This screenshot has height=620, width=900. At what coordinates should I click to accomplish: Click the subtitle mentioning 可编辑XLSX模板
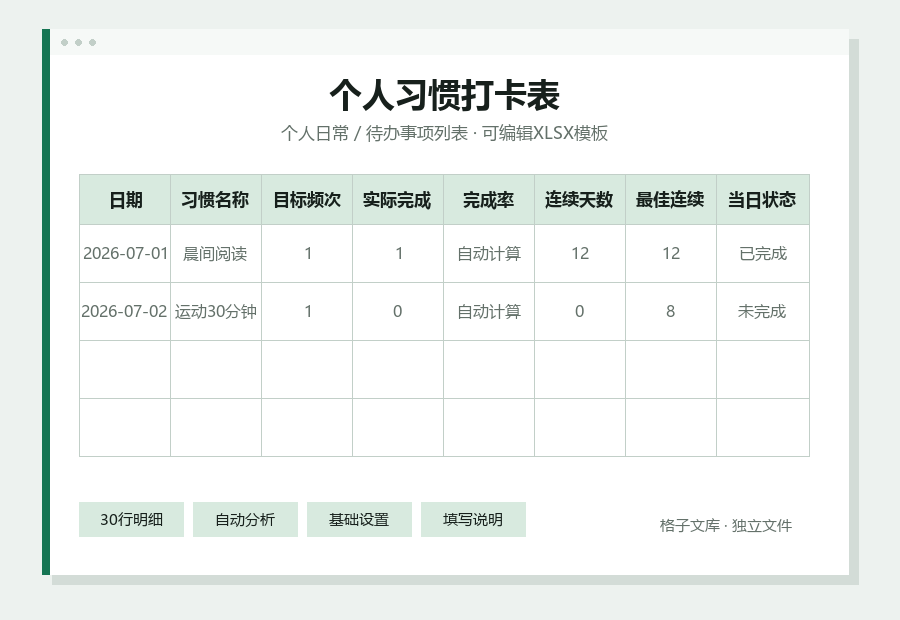point(444,133)
